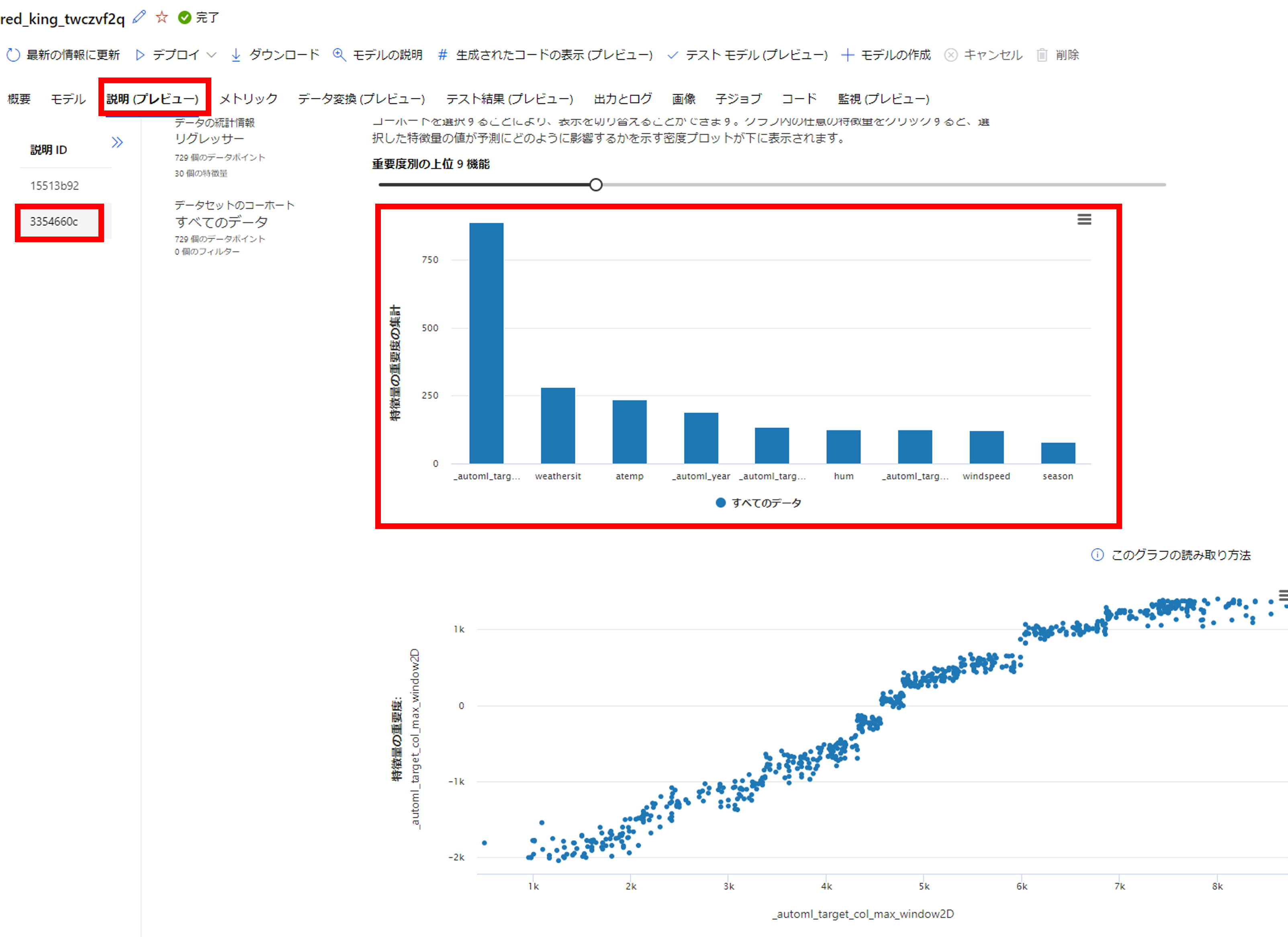The image size is (1288, 937).
Task: Expand the デプロイ dropdown chevron
Action: pos(211,55)
